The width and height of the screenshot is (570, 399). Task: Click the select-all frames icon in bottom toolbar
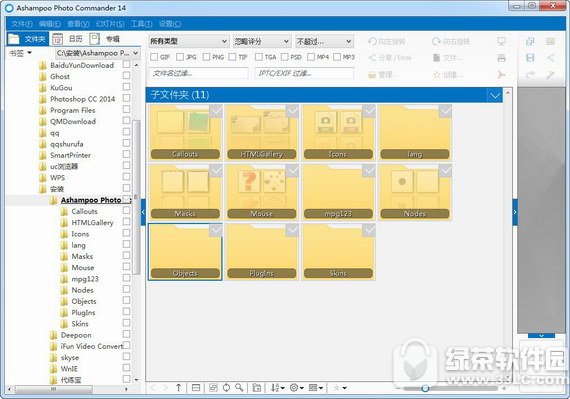(213, 388)
